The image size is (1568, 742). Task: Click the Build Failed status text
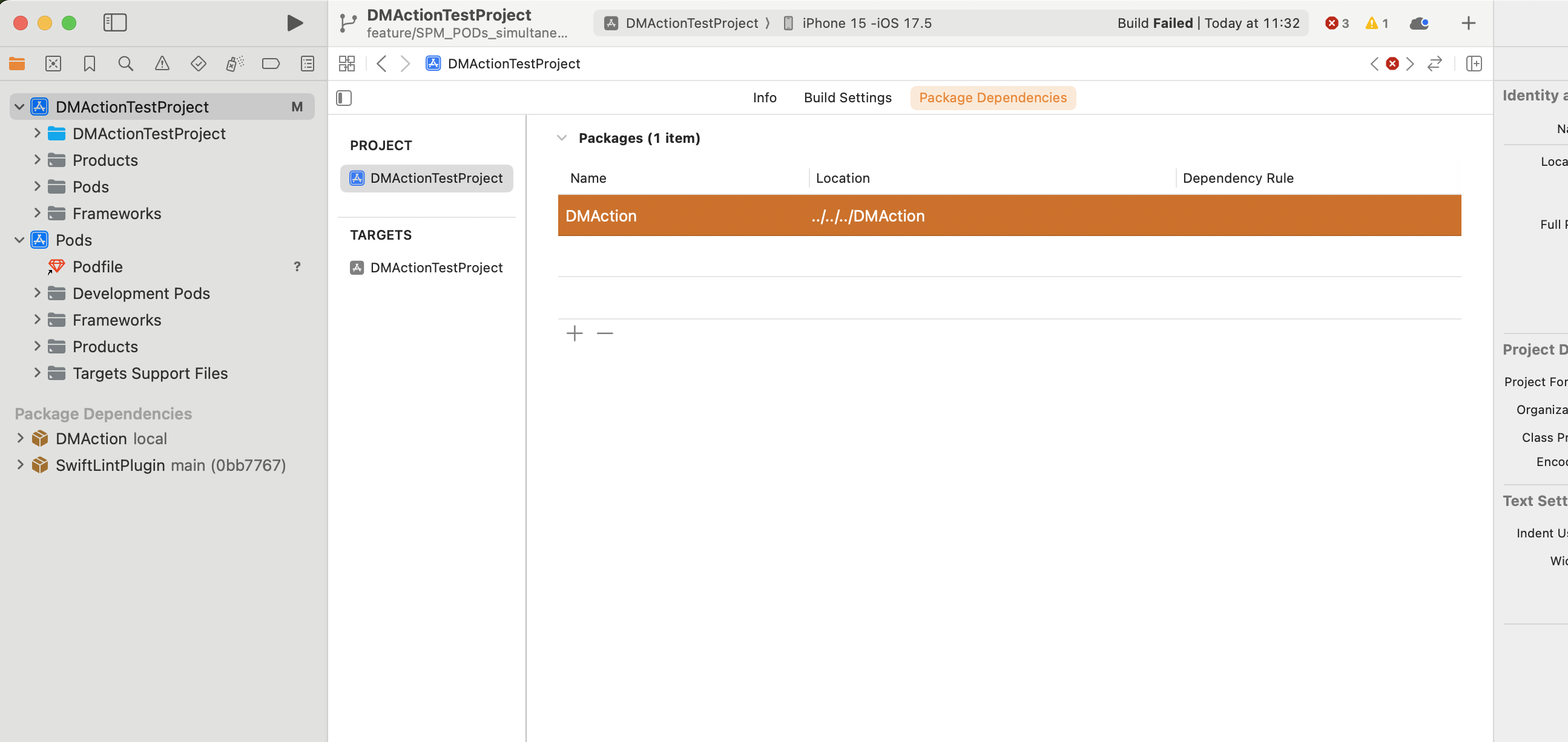1155,23
